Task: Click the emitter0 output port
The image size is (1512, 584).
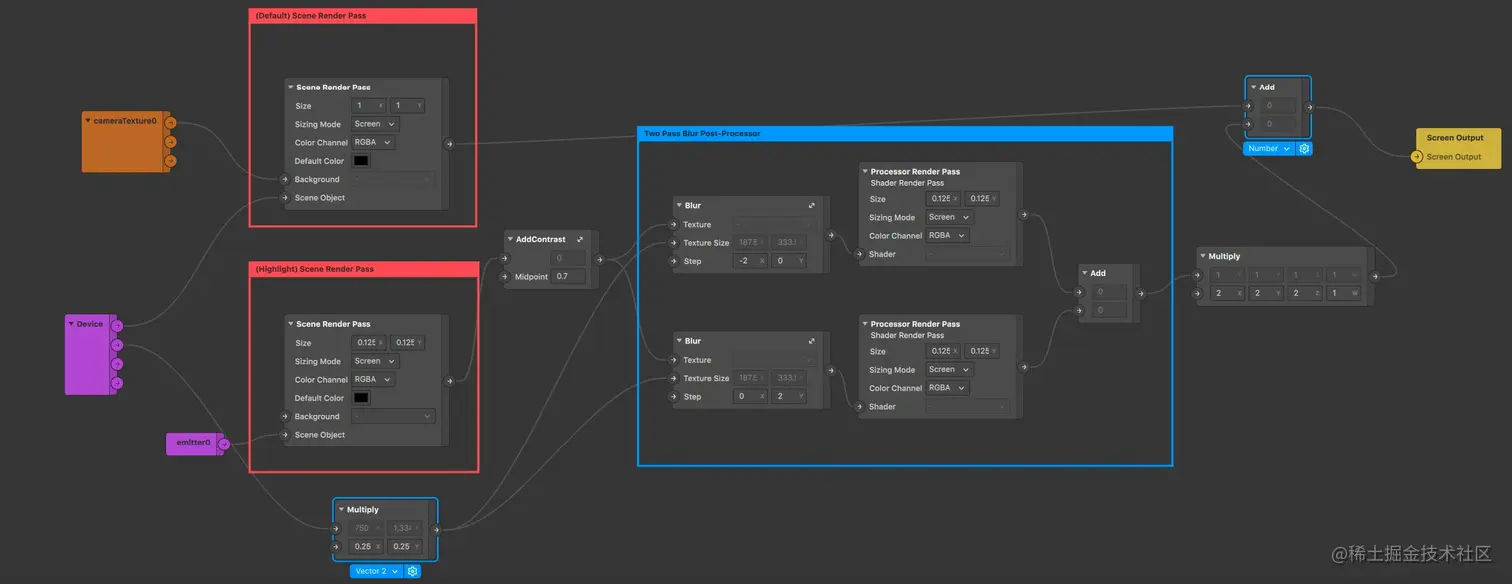Action: coord(223,443)
